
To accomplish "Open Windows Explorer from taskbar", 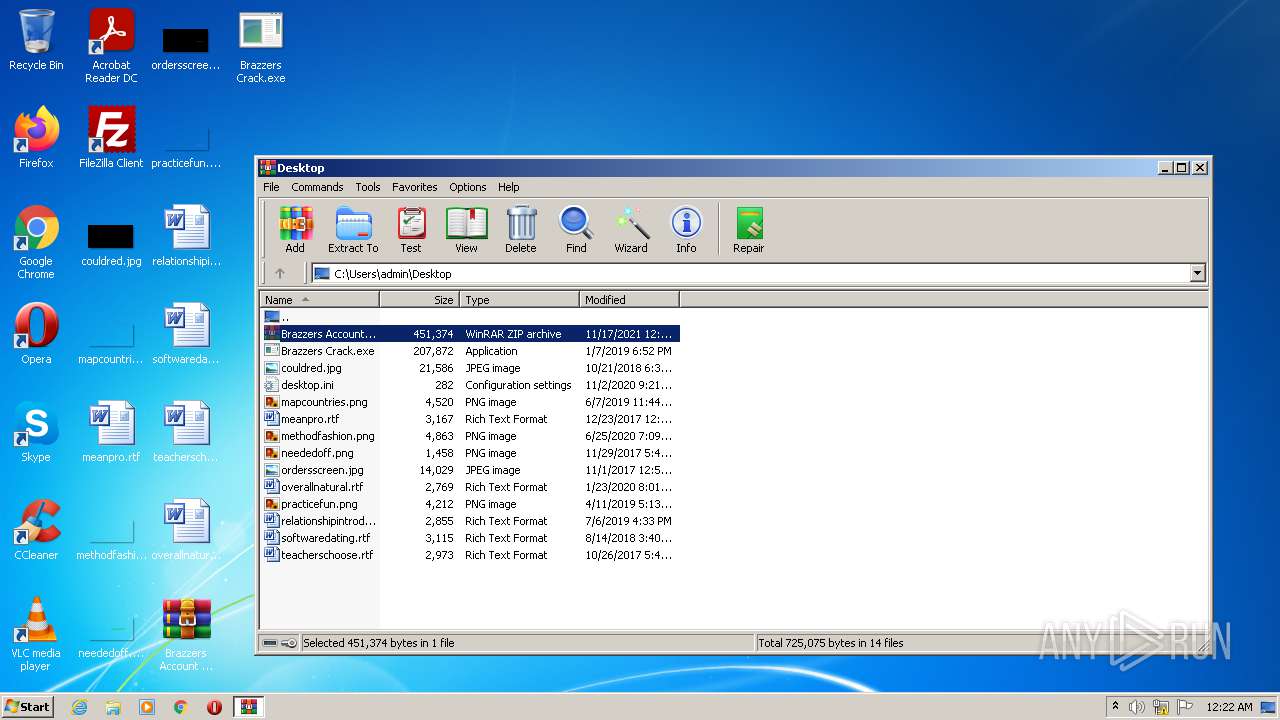I will pyautogui.click(x=113, y=707).
